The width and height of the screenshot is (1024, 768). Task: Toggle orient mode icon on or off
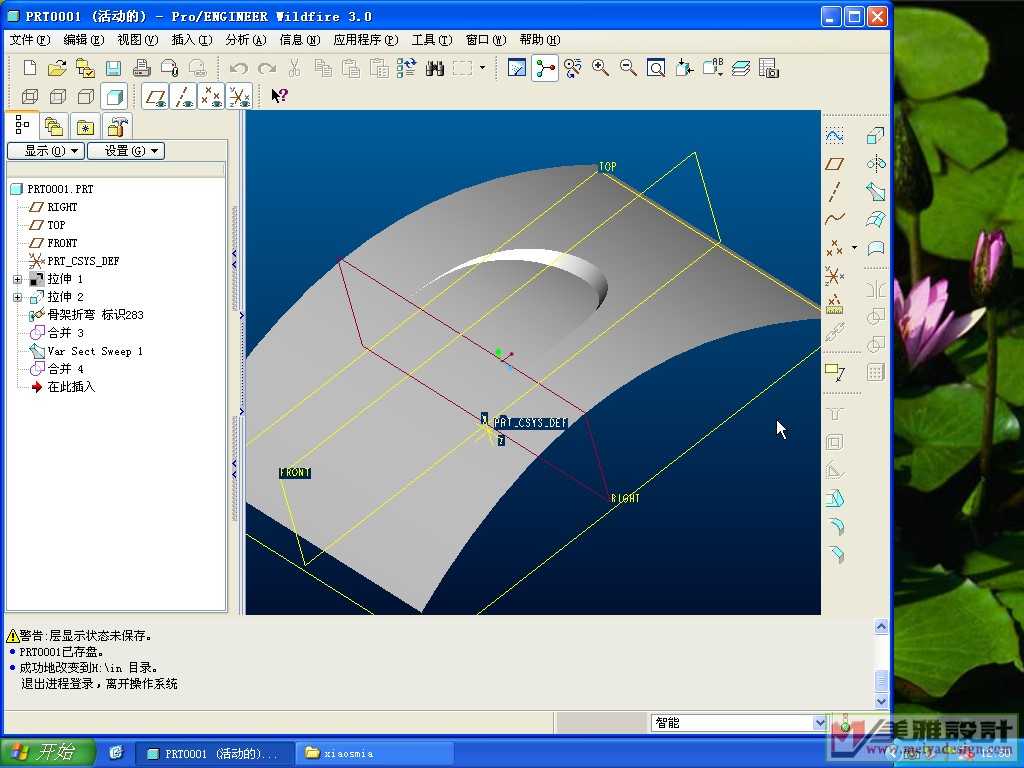pos(573,68)
